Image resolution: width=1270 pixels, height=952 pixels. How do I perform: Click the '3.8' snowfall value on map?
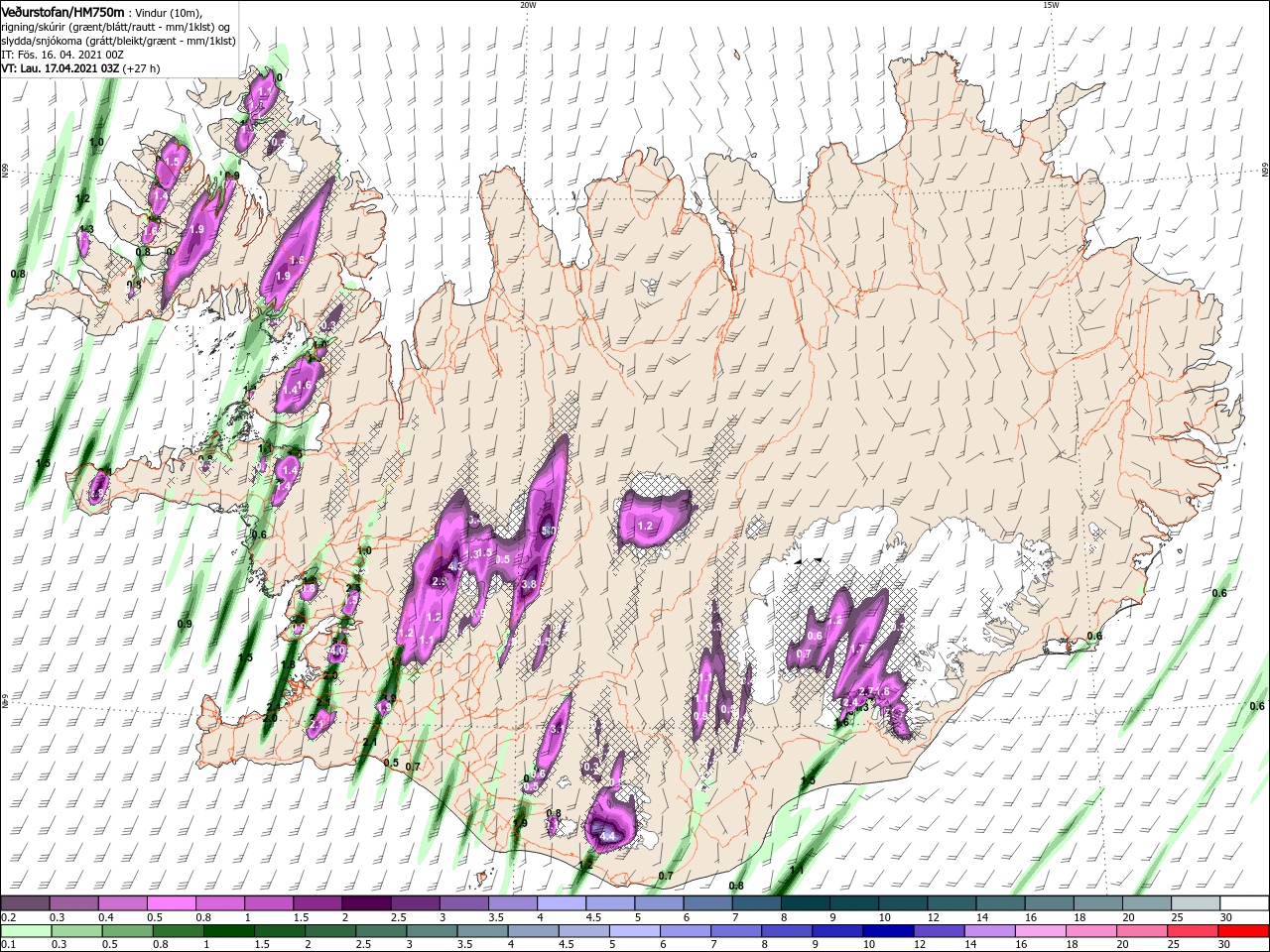click(x=529, y=584)
